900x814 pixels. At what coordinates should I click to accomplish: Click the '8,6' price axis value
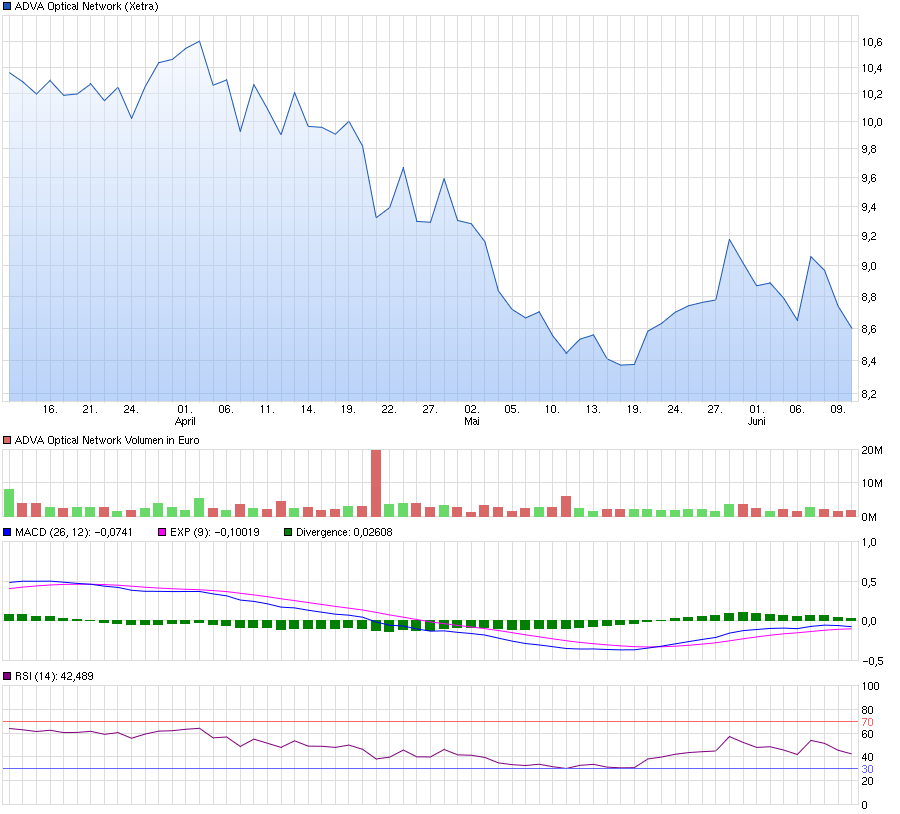[x=869, y=330]
